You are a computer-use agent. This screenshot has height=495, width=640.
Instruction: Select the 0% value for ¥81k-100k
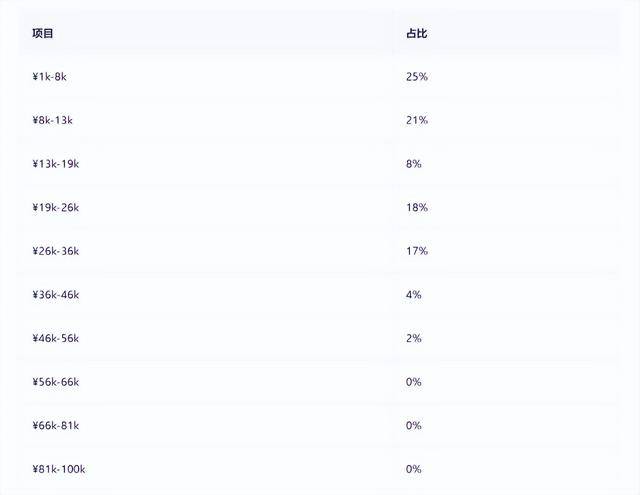tap(413, 469)
